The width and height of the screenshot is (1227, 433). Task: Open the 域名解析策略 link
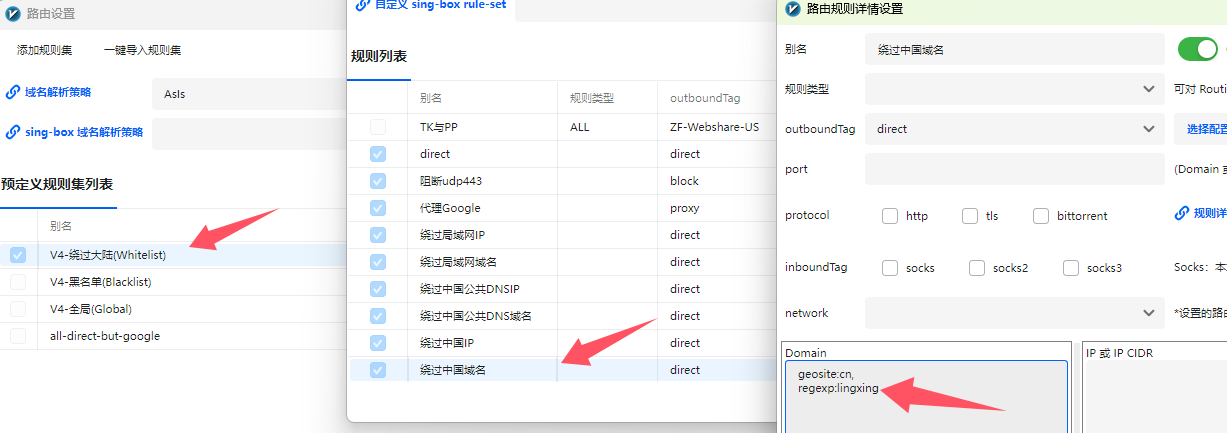[x=58, y=92]
